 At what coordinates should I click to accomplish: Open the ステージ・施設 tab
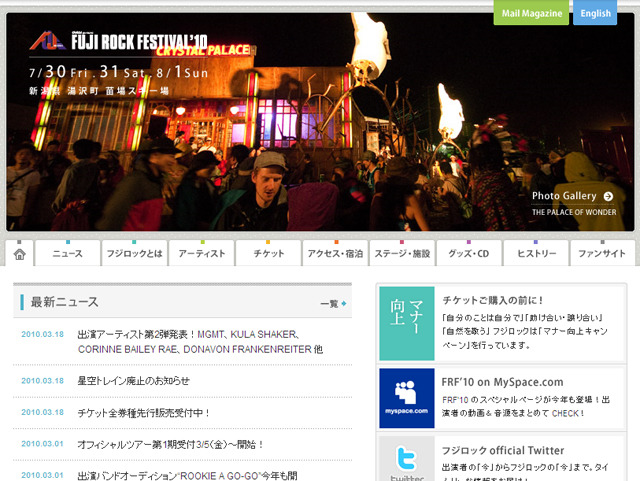(402, 254)
